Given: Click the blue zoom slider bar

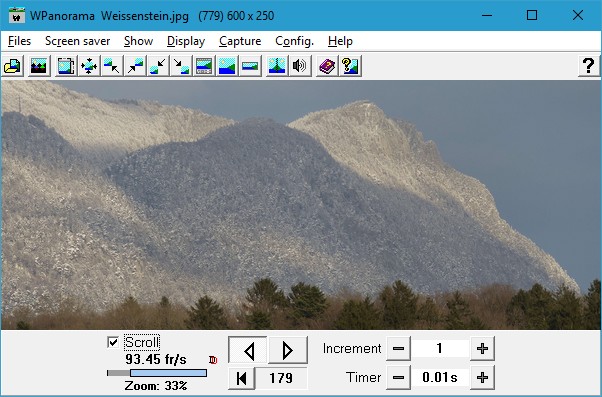Looking at the screenshot, I should tap(169, 373).
